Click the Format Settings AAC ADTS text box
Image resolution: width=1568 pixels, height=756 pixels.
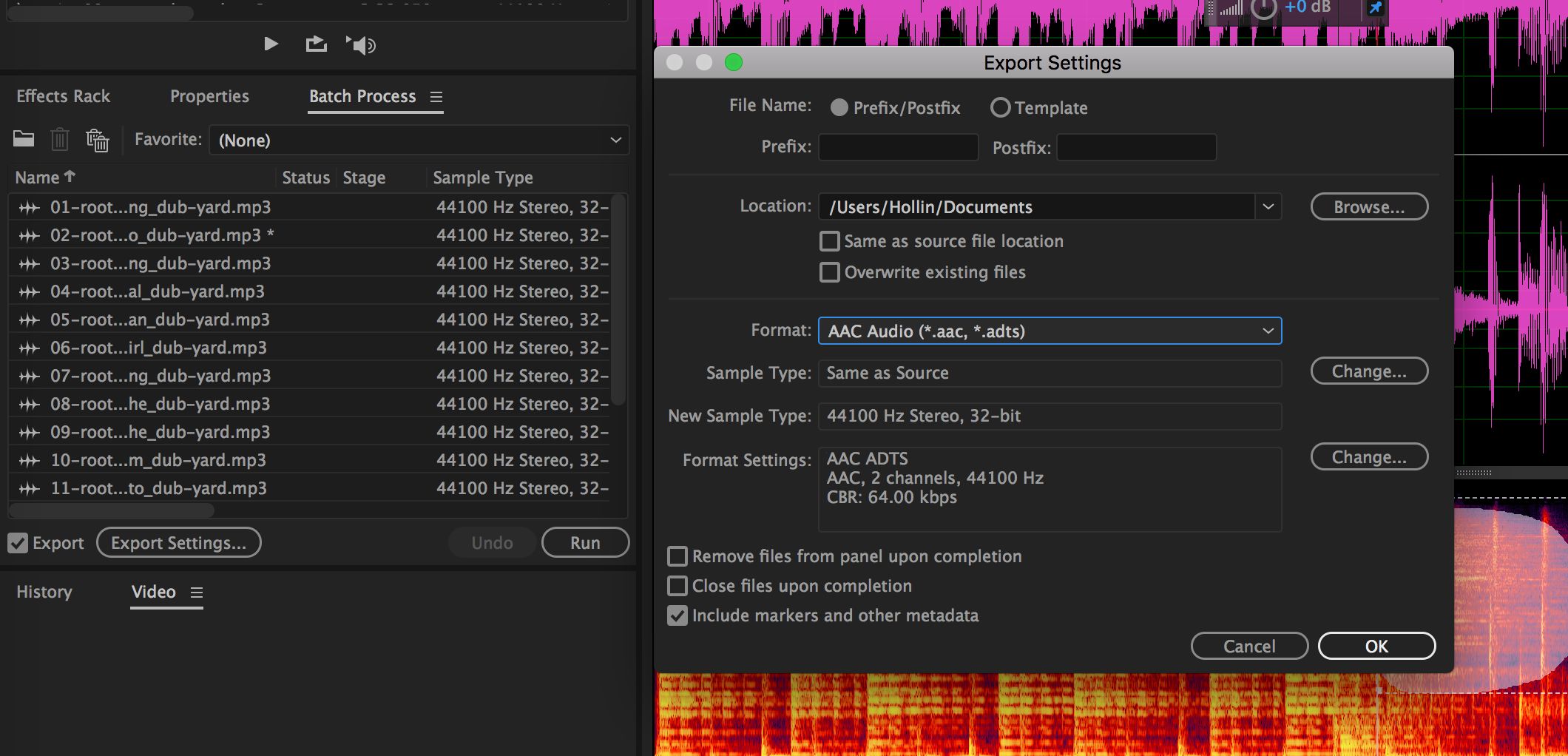click(1050, 489)
